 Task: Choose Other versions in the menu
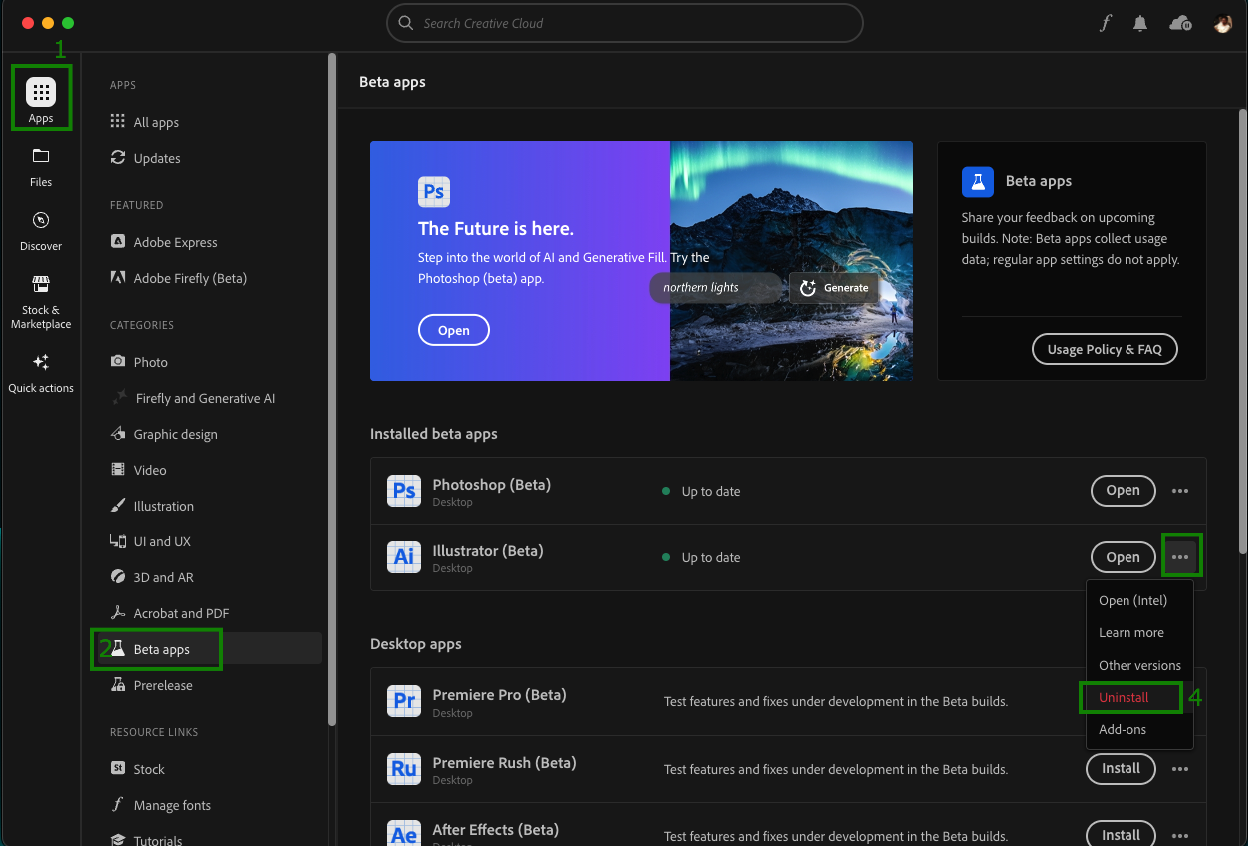pos(1139,665)
